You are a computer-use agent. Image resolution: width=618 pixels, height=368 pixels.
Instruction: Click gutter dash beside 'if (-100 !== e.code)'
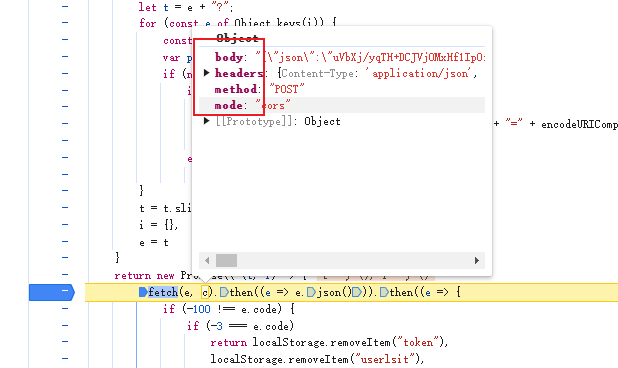[65, 309]
